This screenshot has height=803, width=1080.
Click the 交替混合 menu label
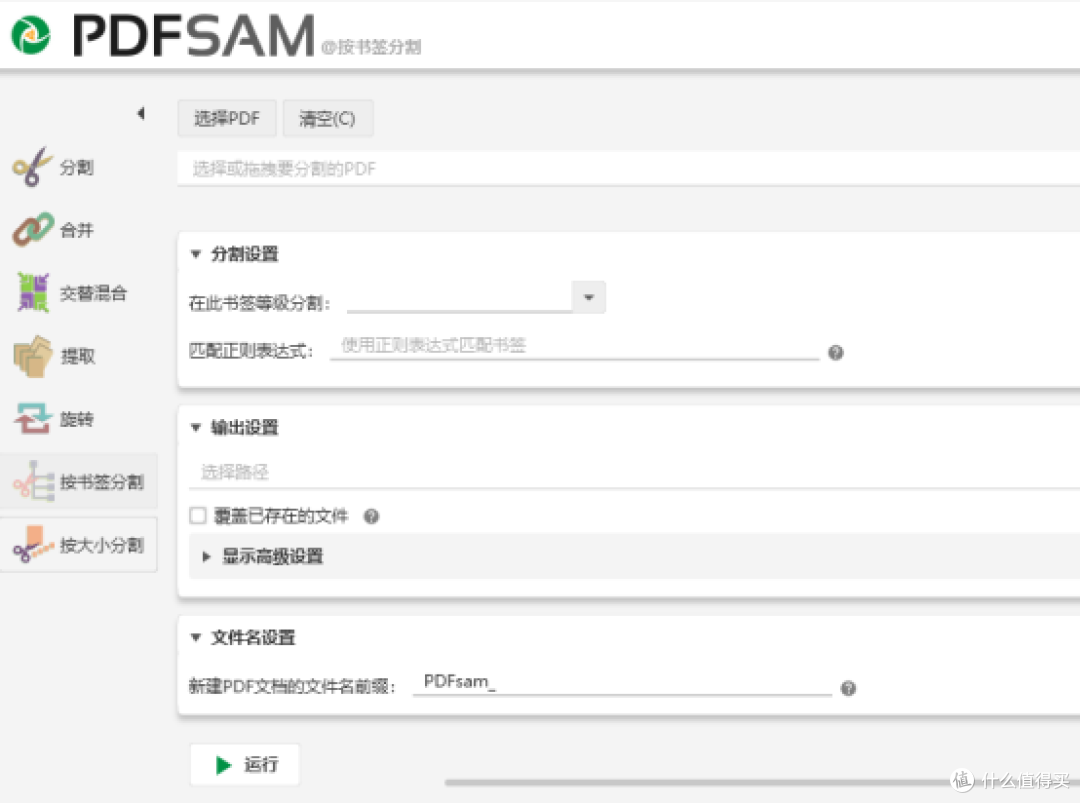94,293
